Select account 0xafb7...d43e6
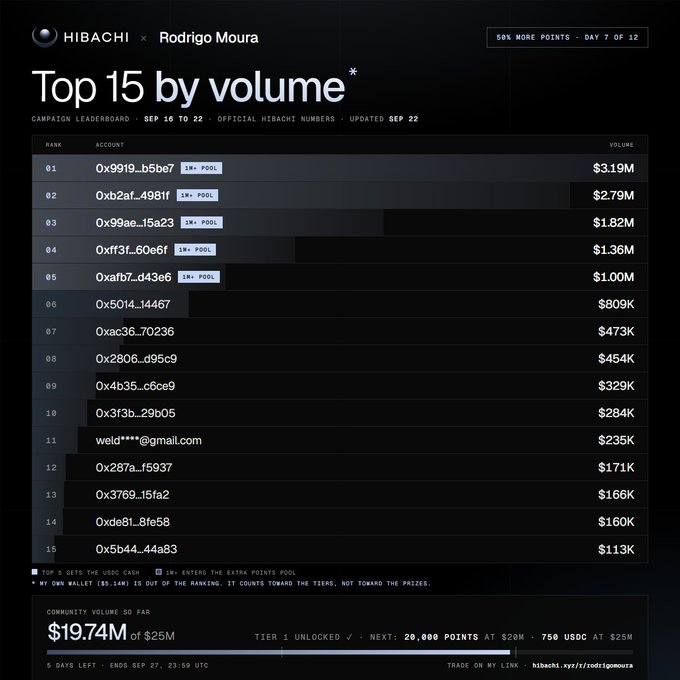The width and height of the screenshot is (680, 680). coord(134,277)
